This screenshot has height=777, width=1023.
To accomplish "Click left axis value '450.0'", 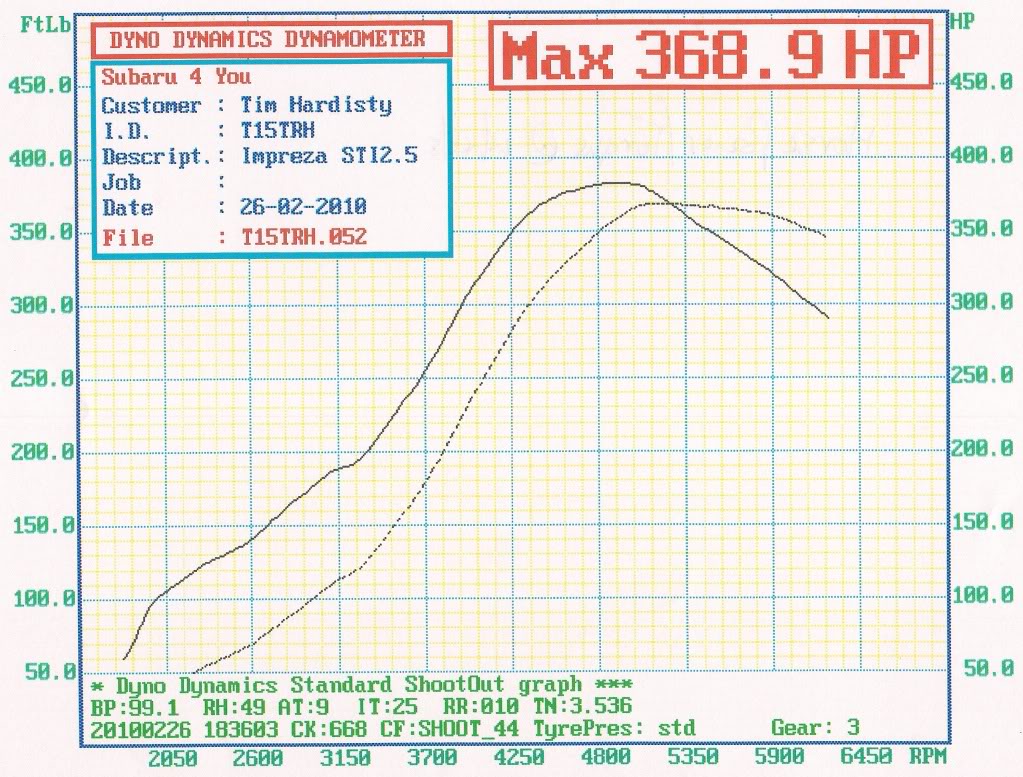I will pyautogui.click(x=38, y=85).
